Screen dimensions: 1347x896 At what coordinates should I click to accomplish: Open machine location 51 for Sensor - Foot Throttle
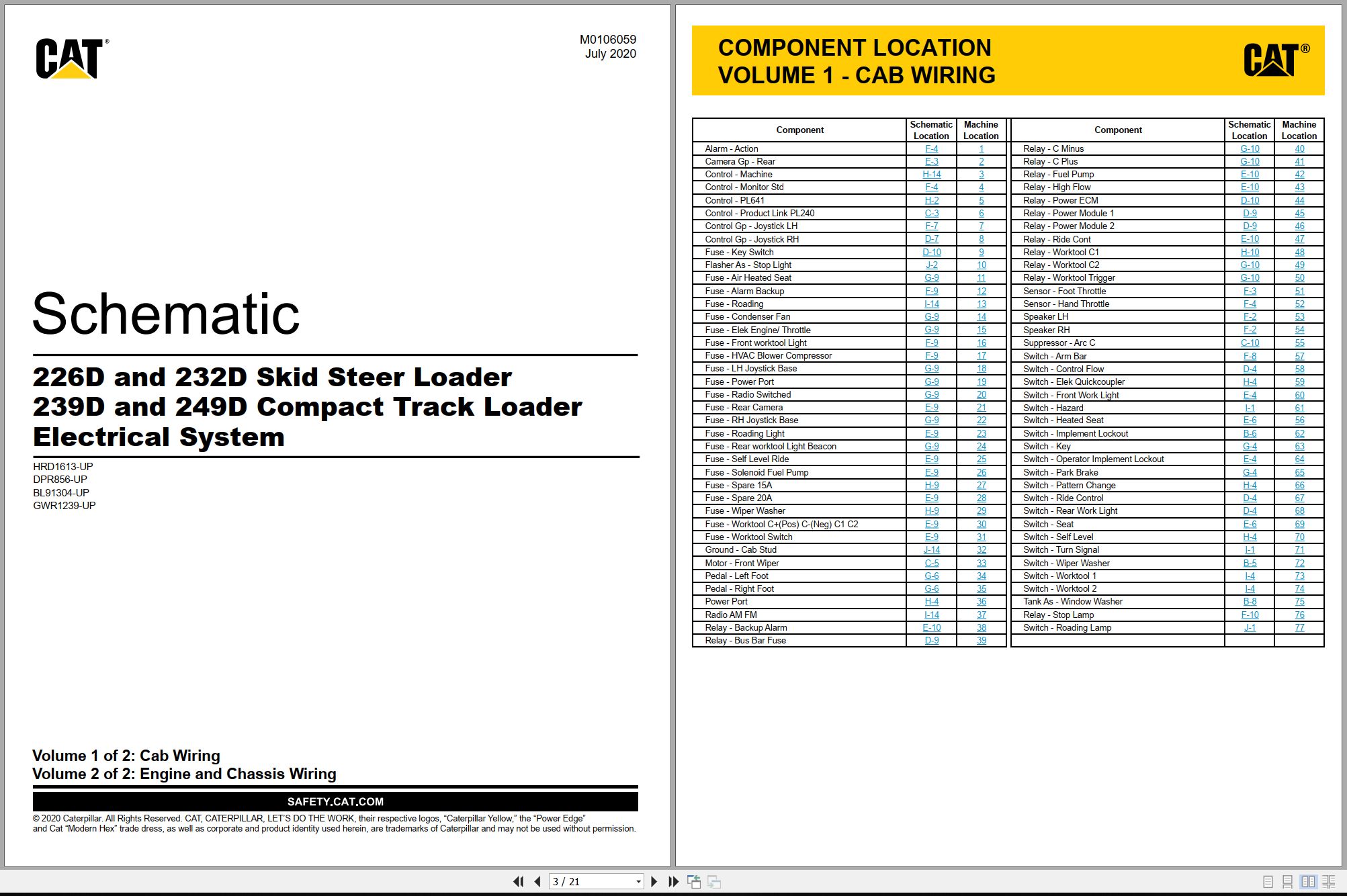[1299, 292]
